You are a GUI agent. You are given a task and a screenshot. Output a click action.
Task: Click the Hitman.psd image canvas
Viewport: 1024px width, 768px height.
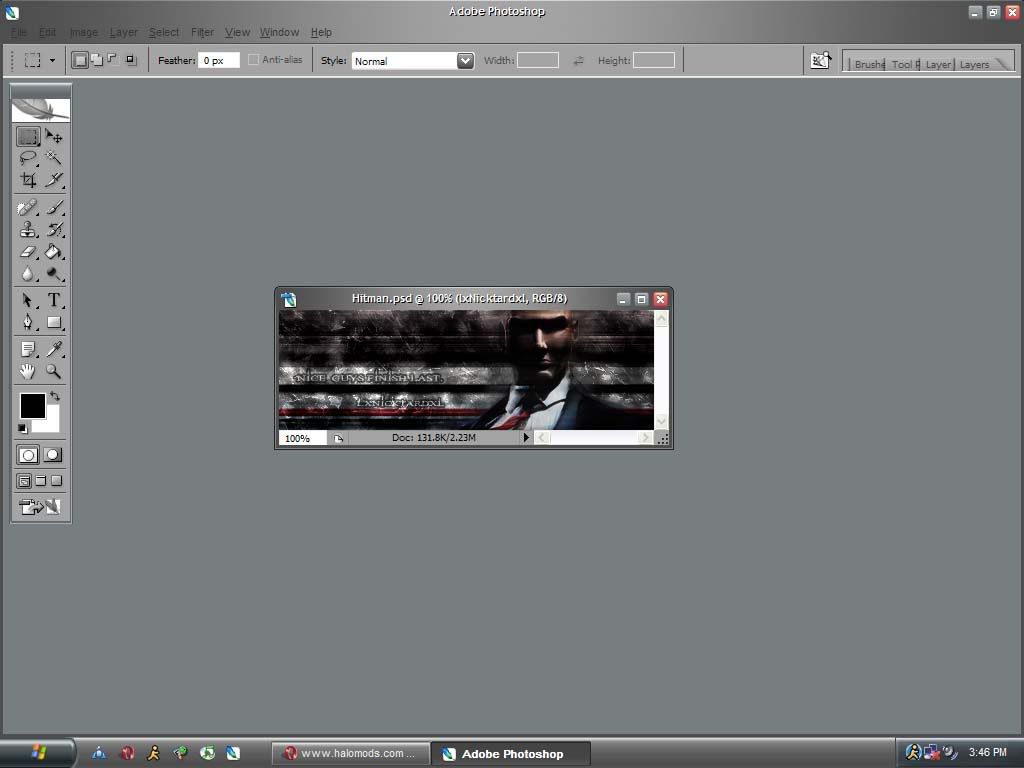point(466,370)
